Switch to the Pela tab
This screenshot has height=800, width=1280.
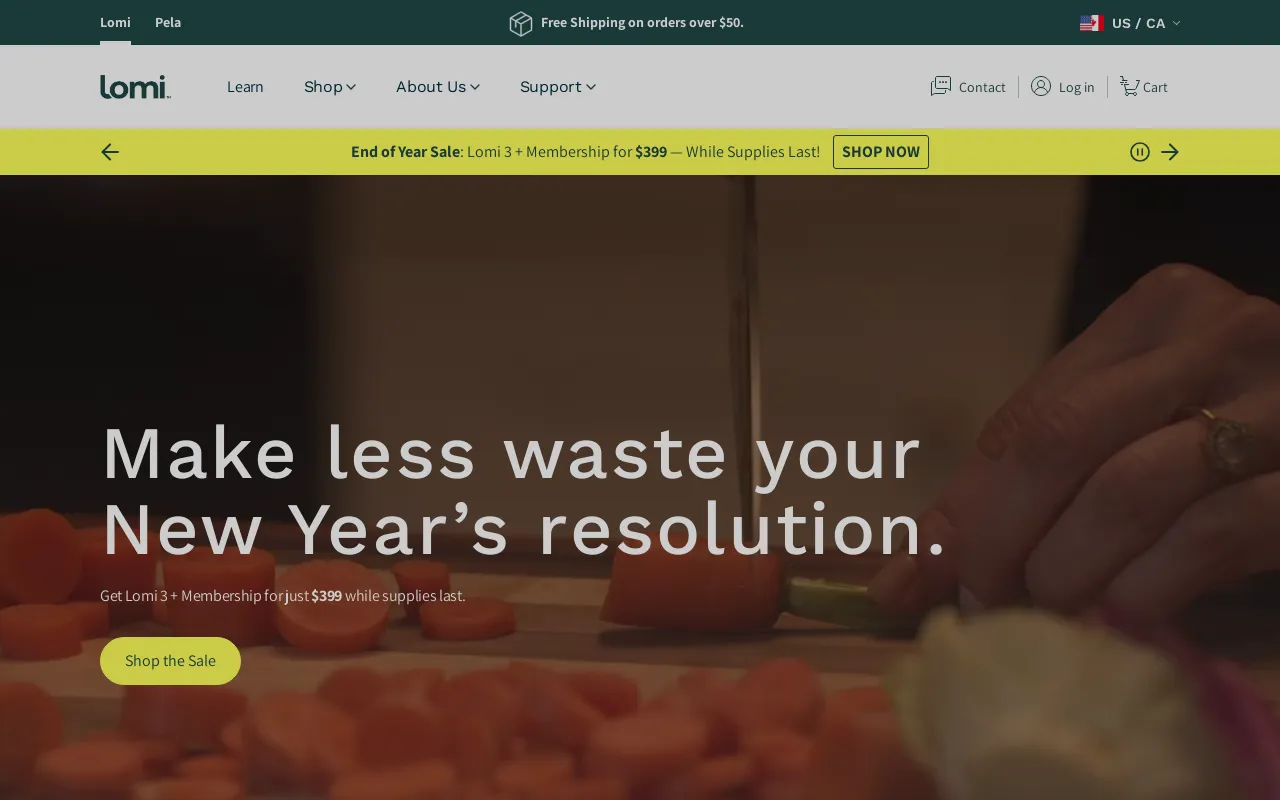pos(168,22)
